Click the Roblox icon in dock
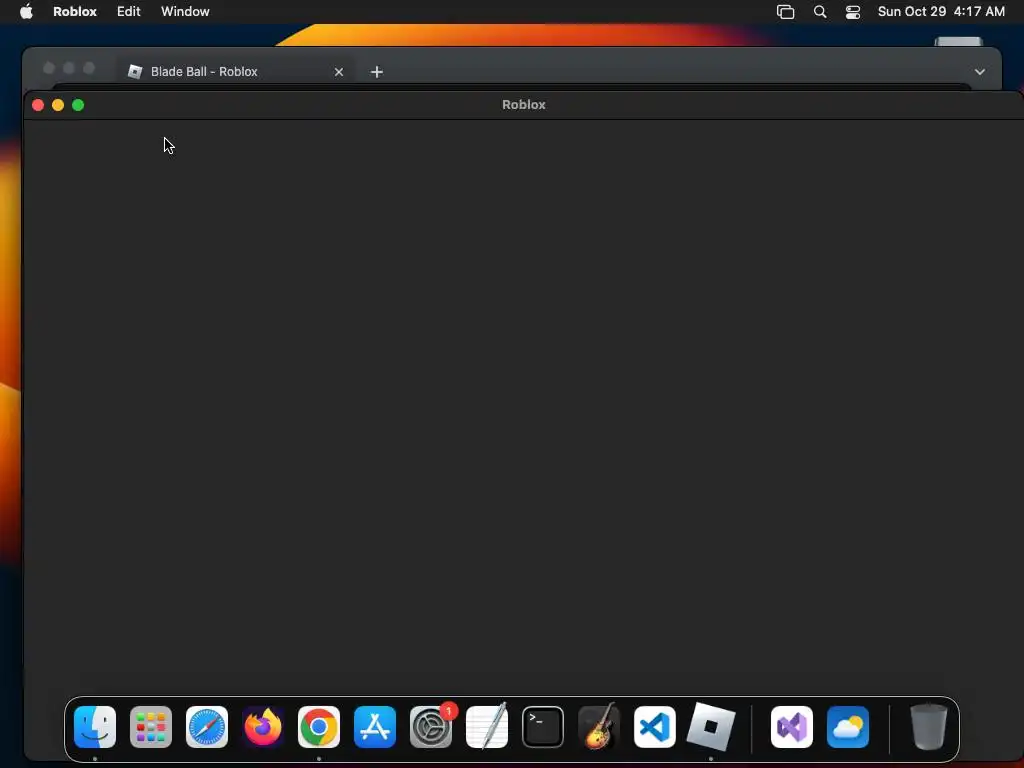Image resolution: width=1024 pixels, height=768 pixels. pyautogui.click(x=711, y=727)
